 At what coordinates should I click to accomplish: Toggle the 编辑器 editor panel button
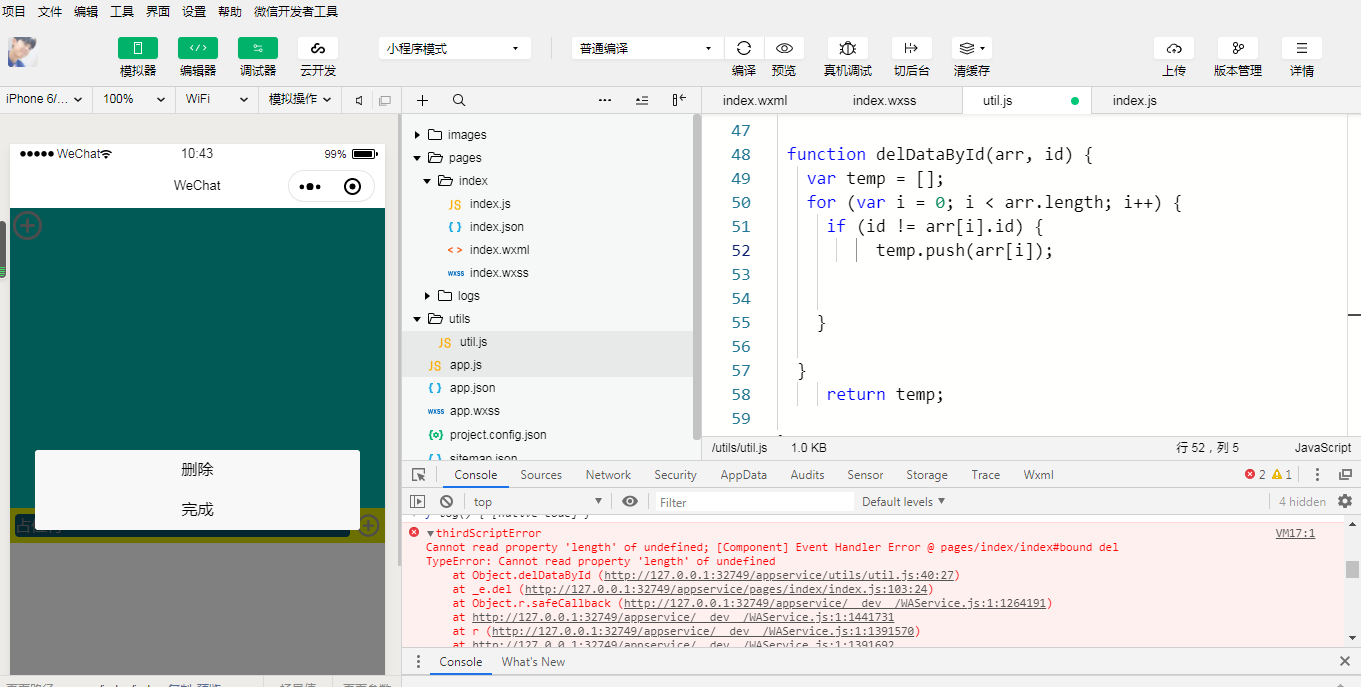[x=198, y=48]
